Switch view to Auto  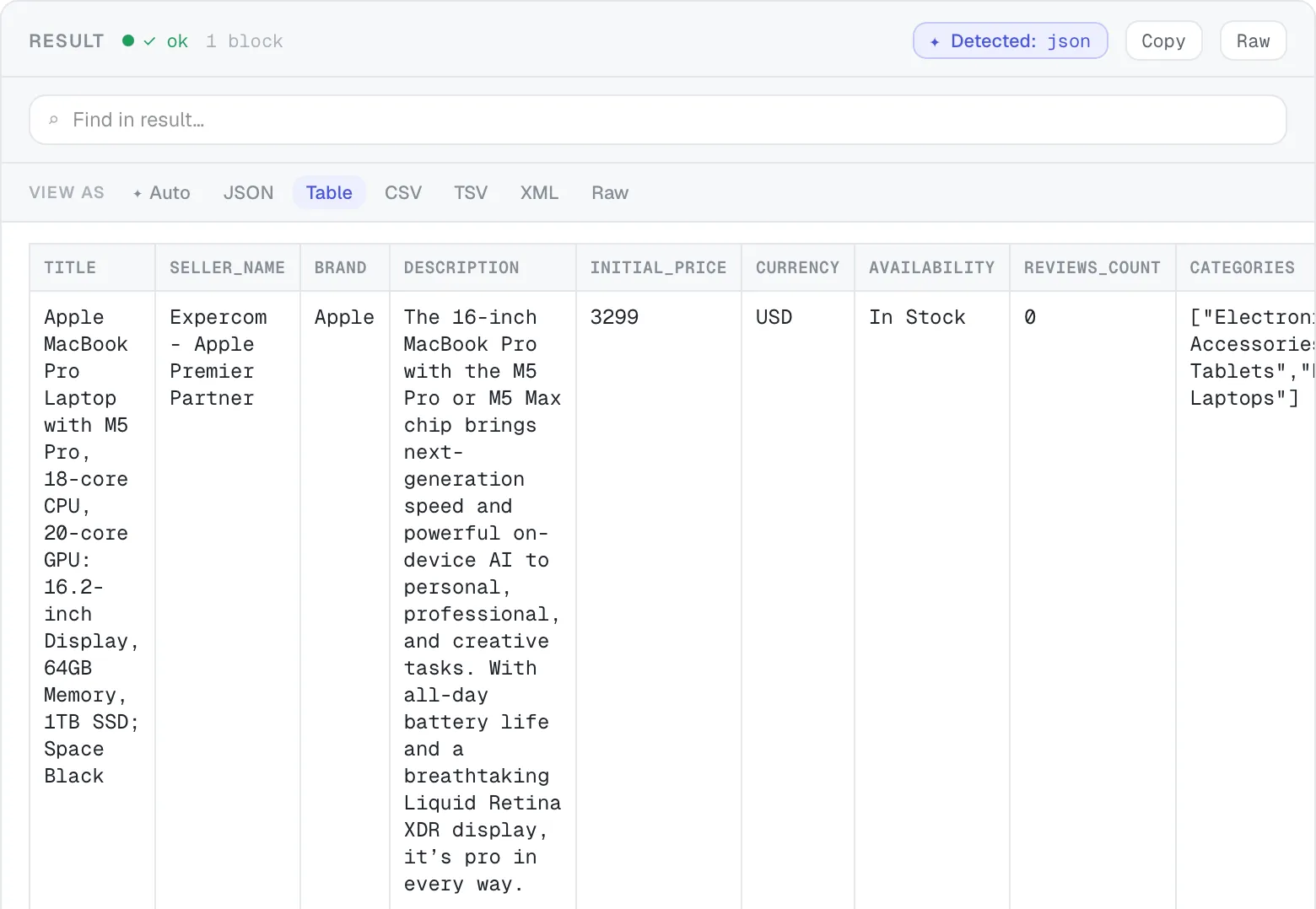[161, 192]
